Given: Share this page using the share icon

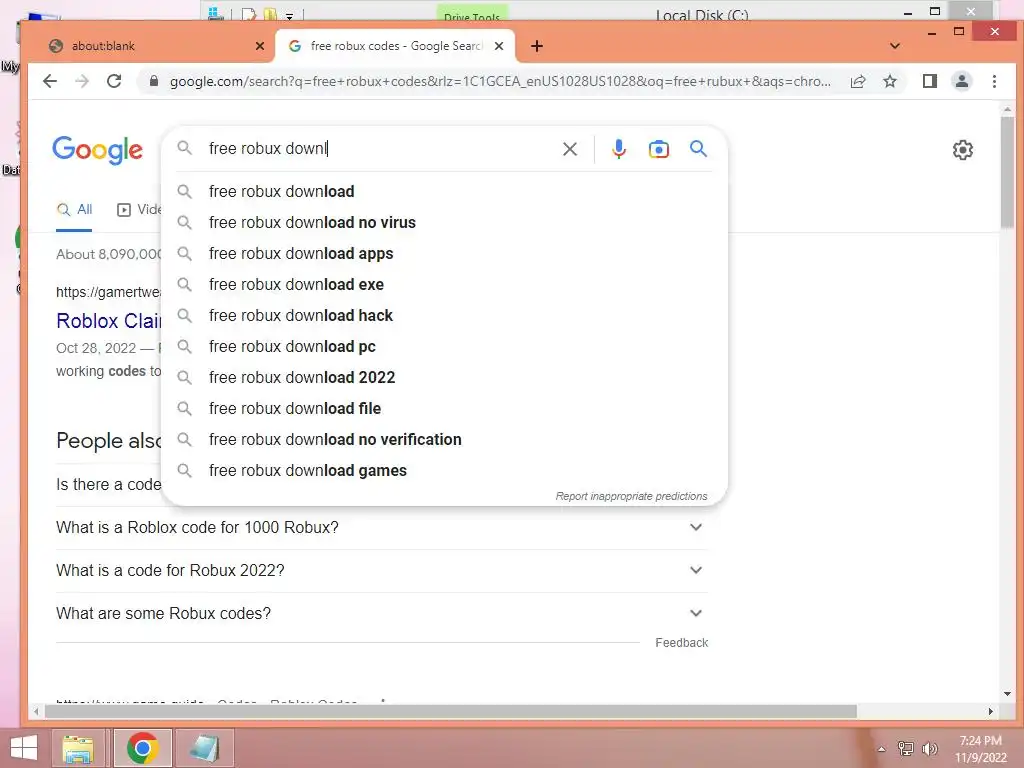Looking at the screenshot, I should [858, 81].
